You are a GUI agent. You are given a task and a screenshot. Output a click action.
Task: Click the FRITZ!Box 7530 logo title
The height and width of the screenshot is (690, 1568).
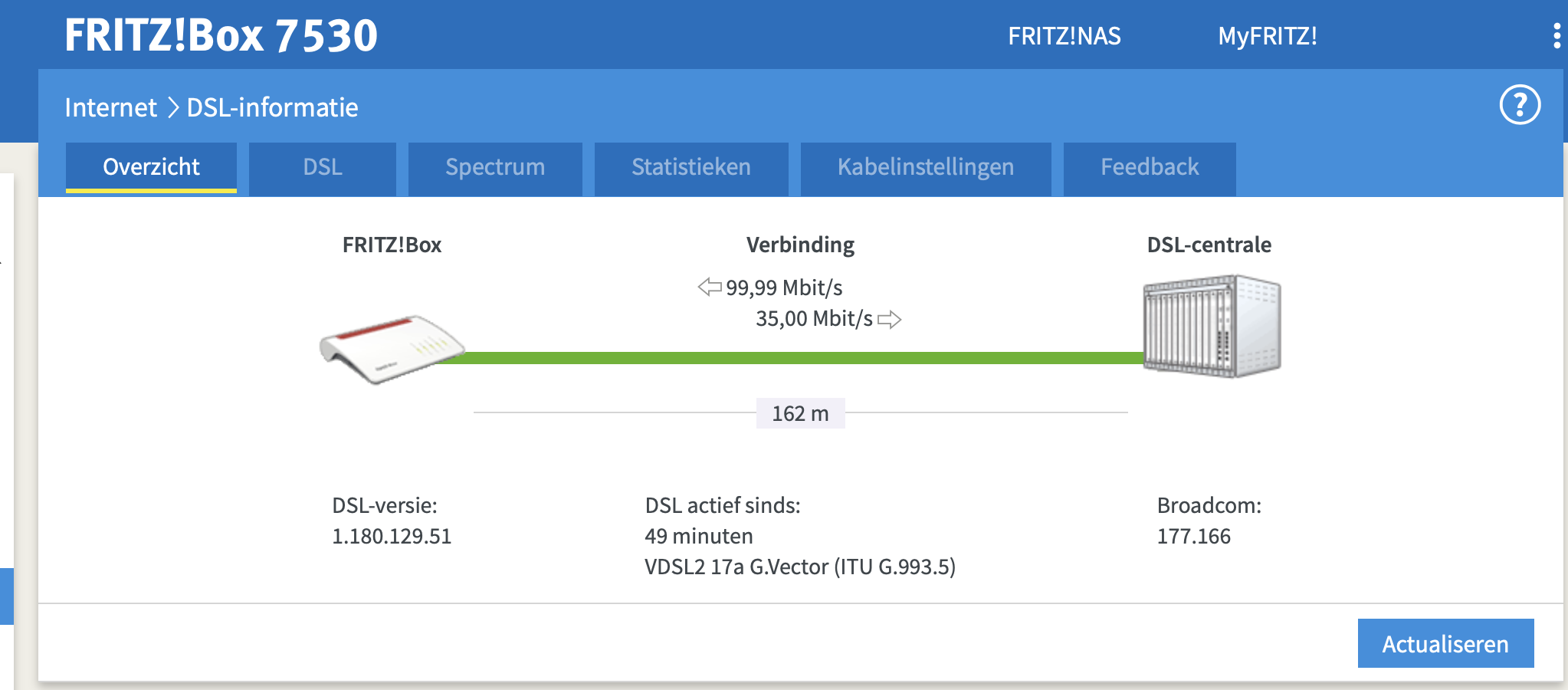(221, 35)
